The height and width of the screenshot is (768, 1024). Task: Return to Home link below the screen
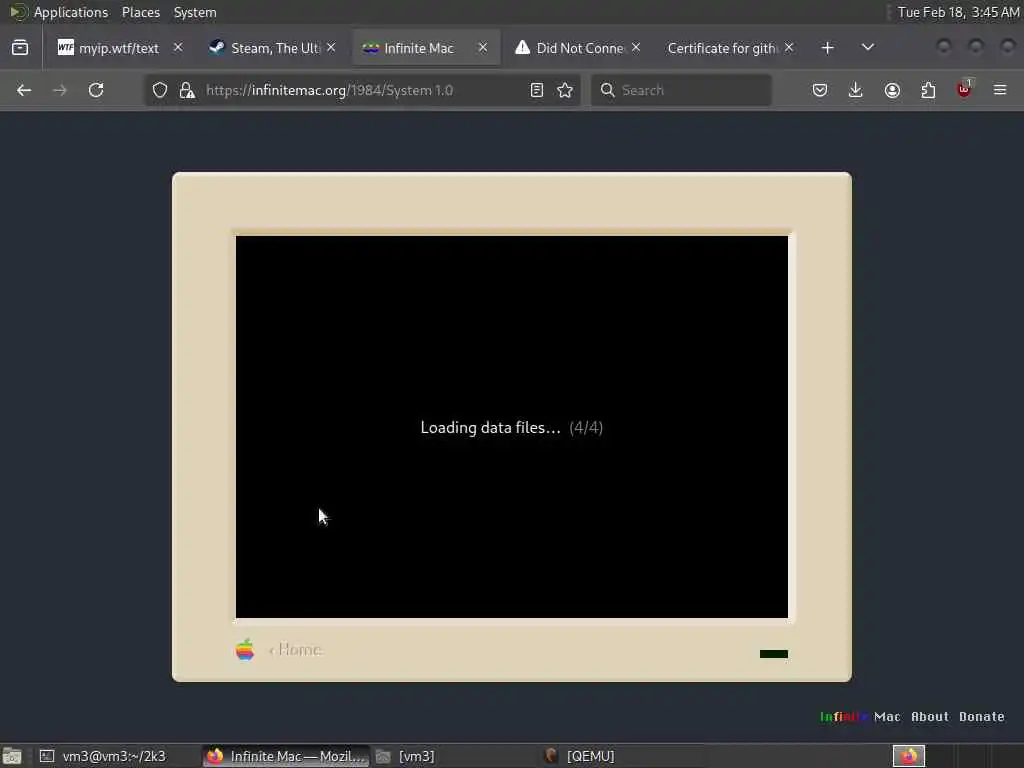tap(295, 649)
